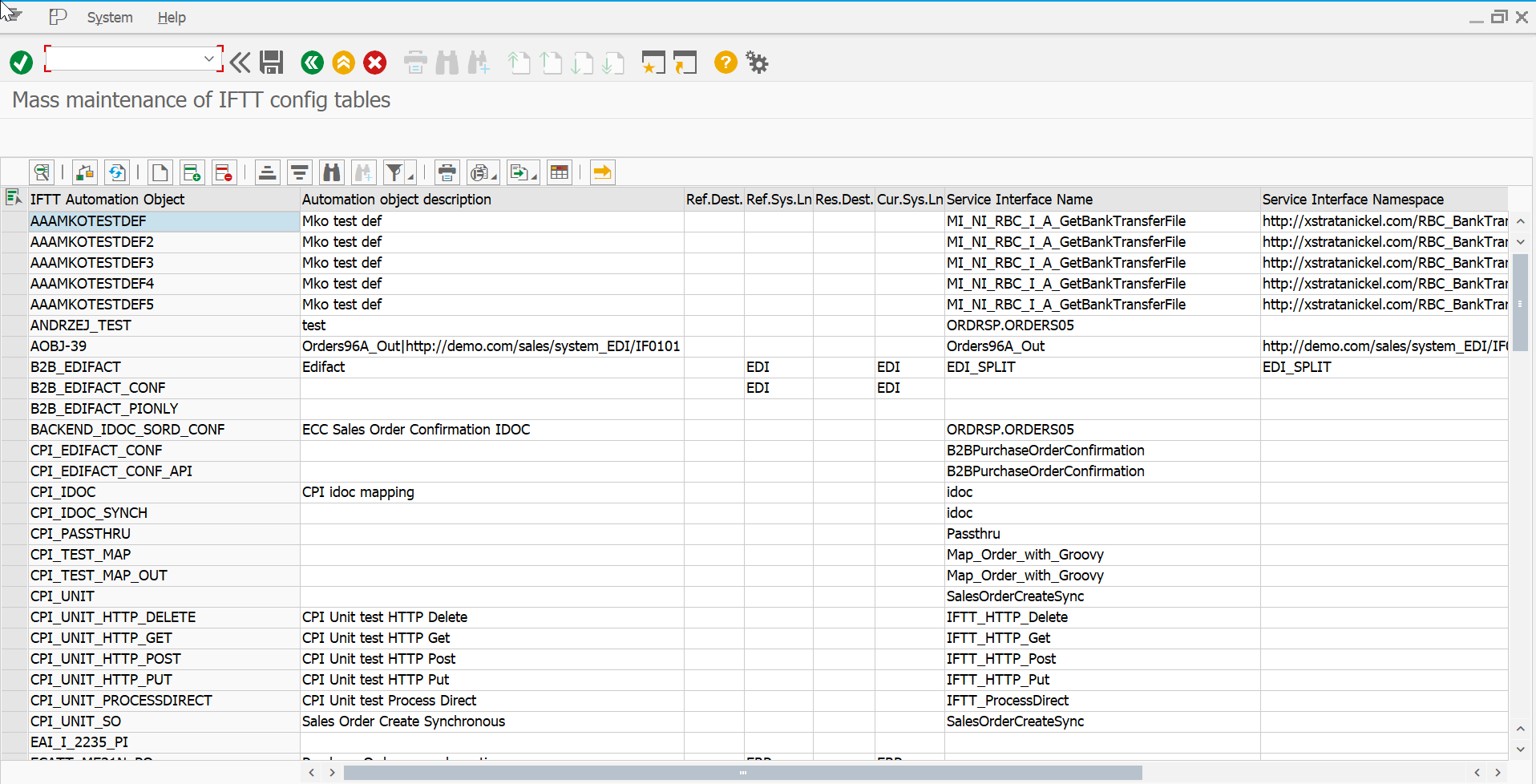Open the command field dropdown arrow

tap(209, 59)
